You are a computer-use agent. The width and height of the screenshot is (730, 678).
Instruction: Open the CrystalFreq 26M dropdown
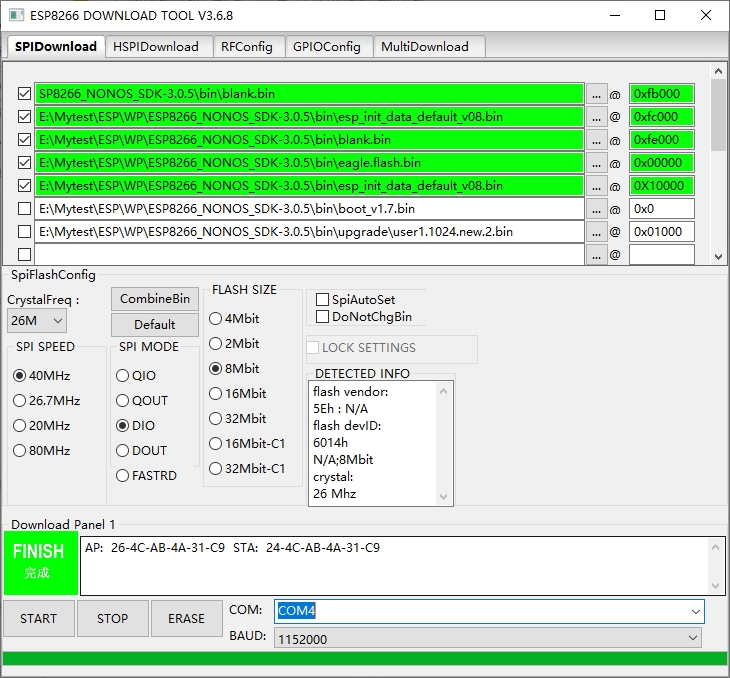tap(37, 321)
